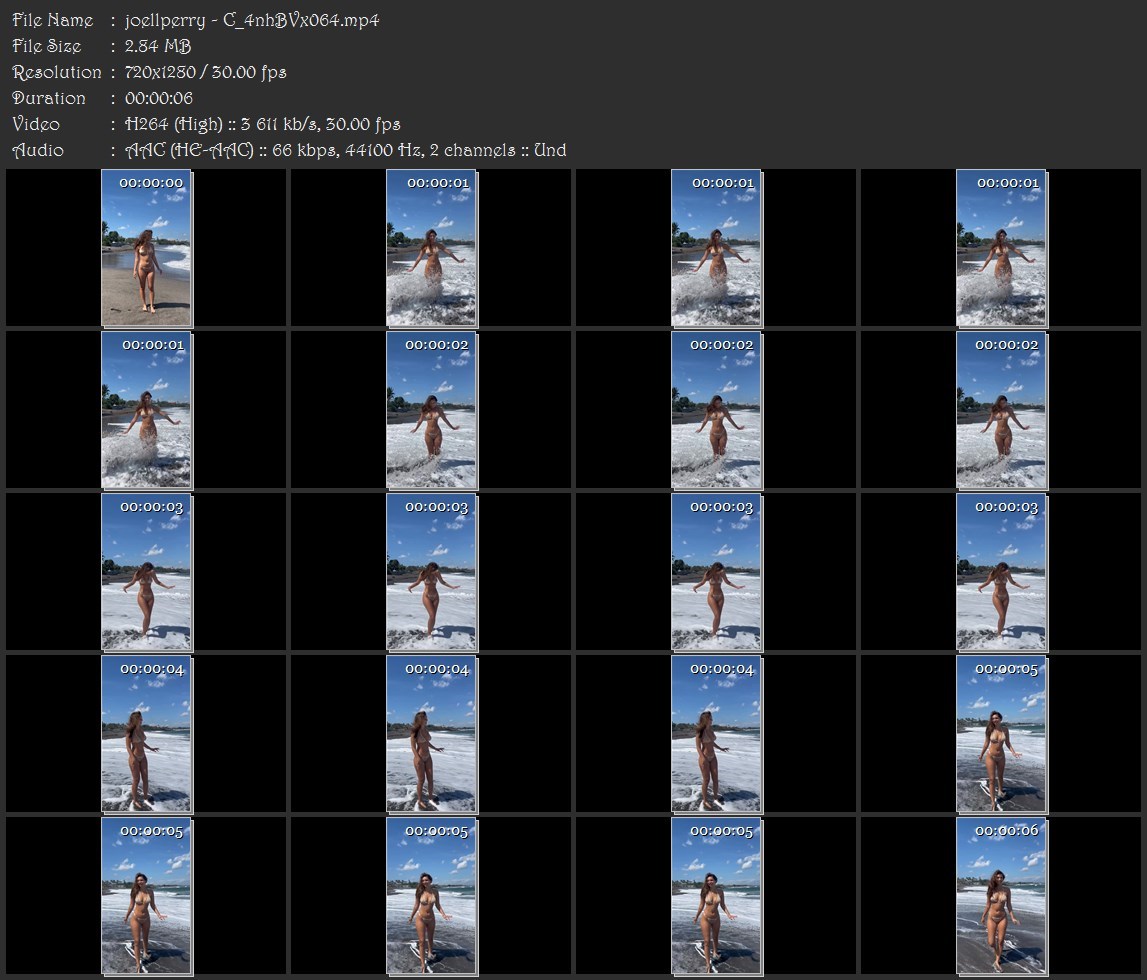Click the file name 'joellperry - C_4nhBVx064.mp4'
Image resolution: width=1147 pixels, height=980 pixels.
(x=252, y=20)
